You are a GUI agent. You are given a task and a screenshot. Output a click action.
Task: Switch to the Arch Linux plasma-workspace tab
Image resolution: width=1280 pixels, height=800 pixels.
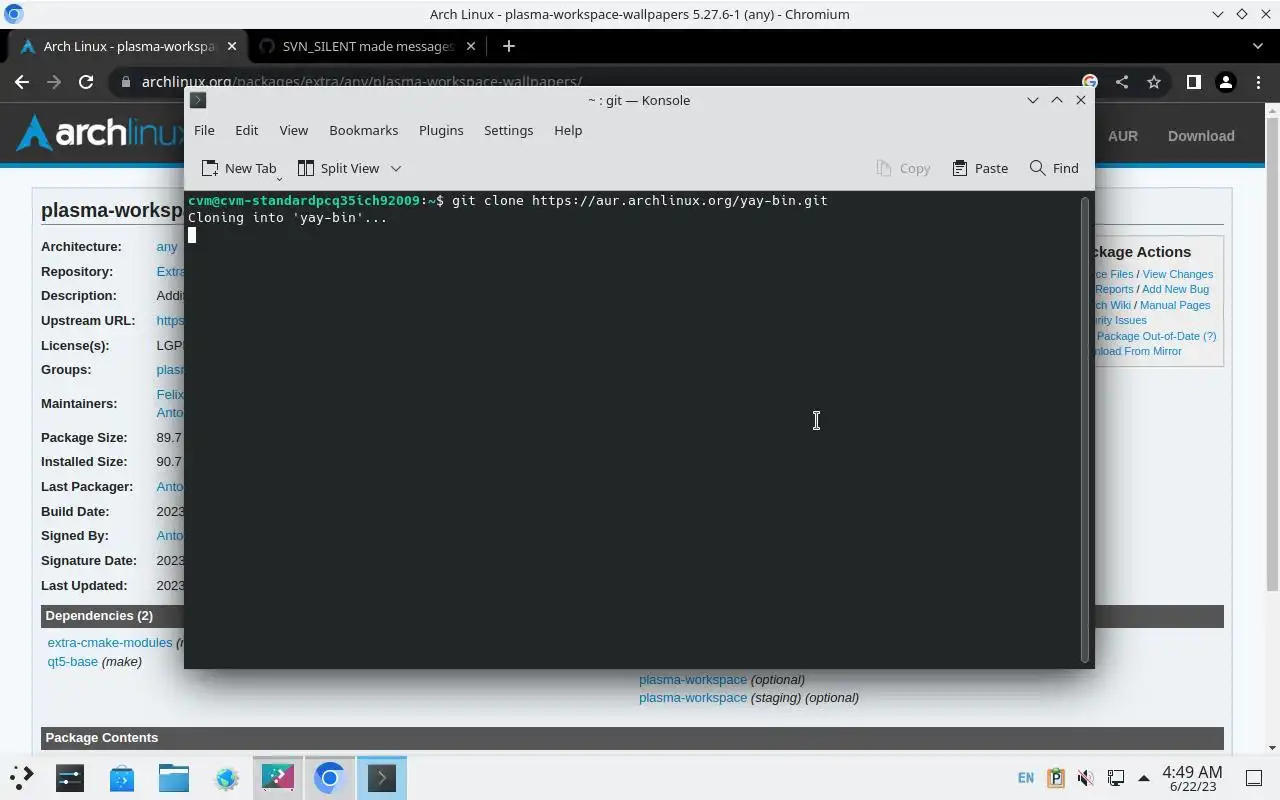tap(128, 46)
